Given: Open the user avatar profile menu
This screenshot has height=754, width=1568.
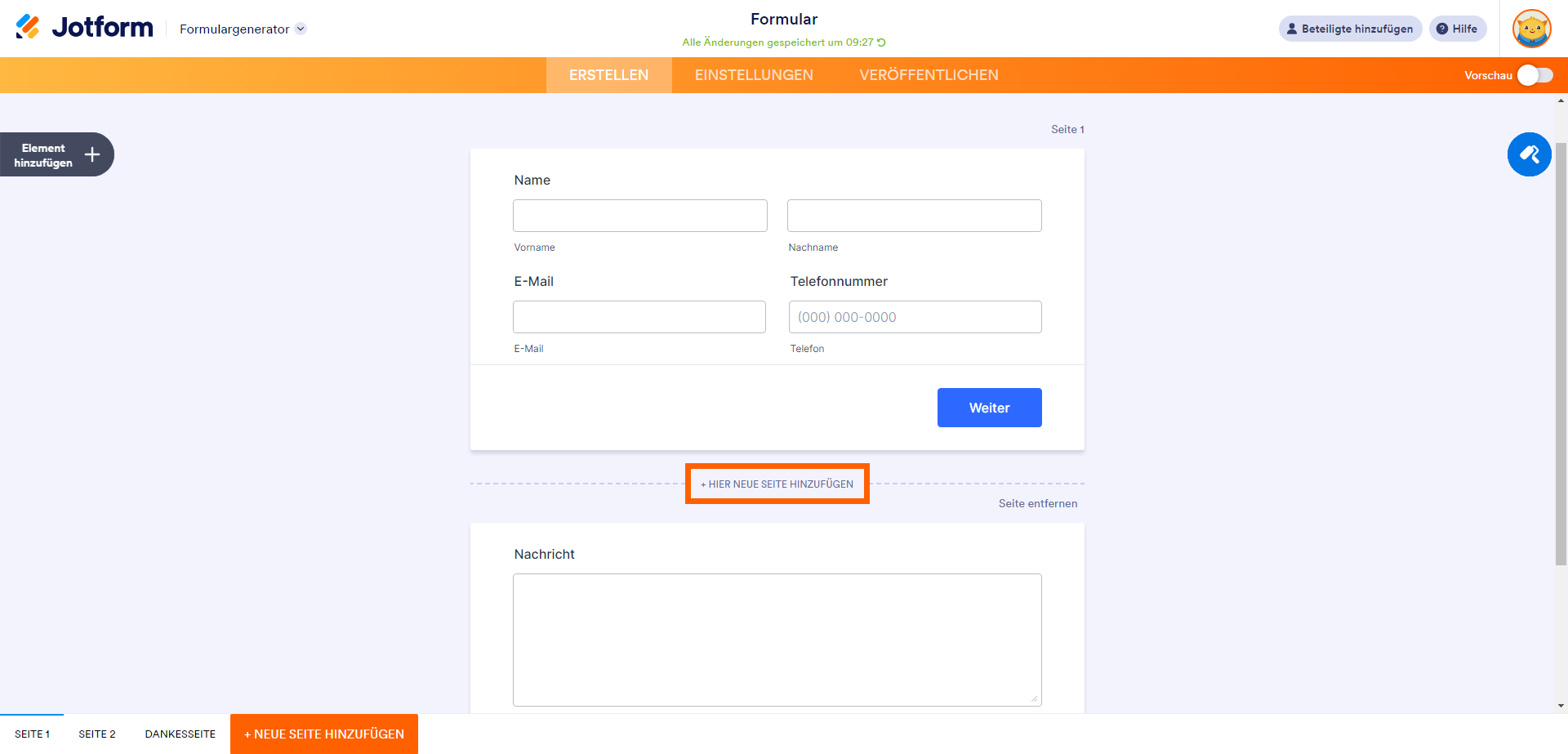Looking at the screenshot, I should 1531,29.
